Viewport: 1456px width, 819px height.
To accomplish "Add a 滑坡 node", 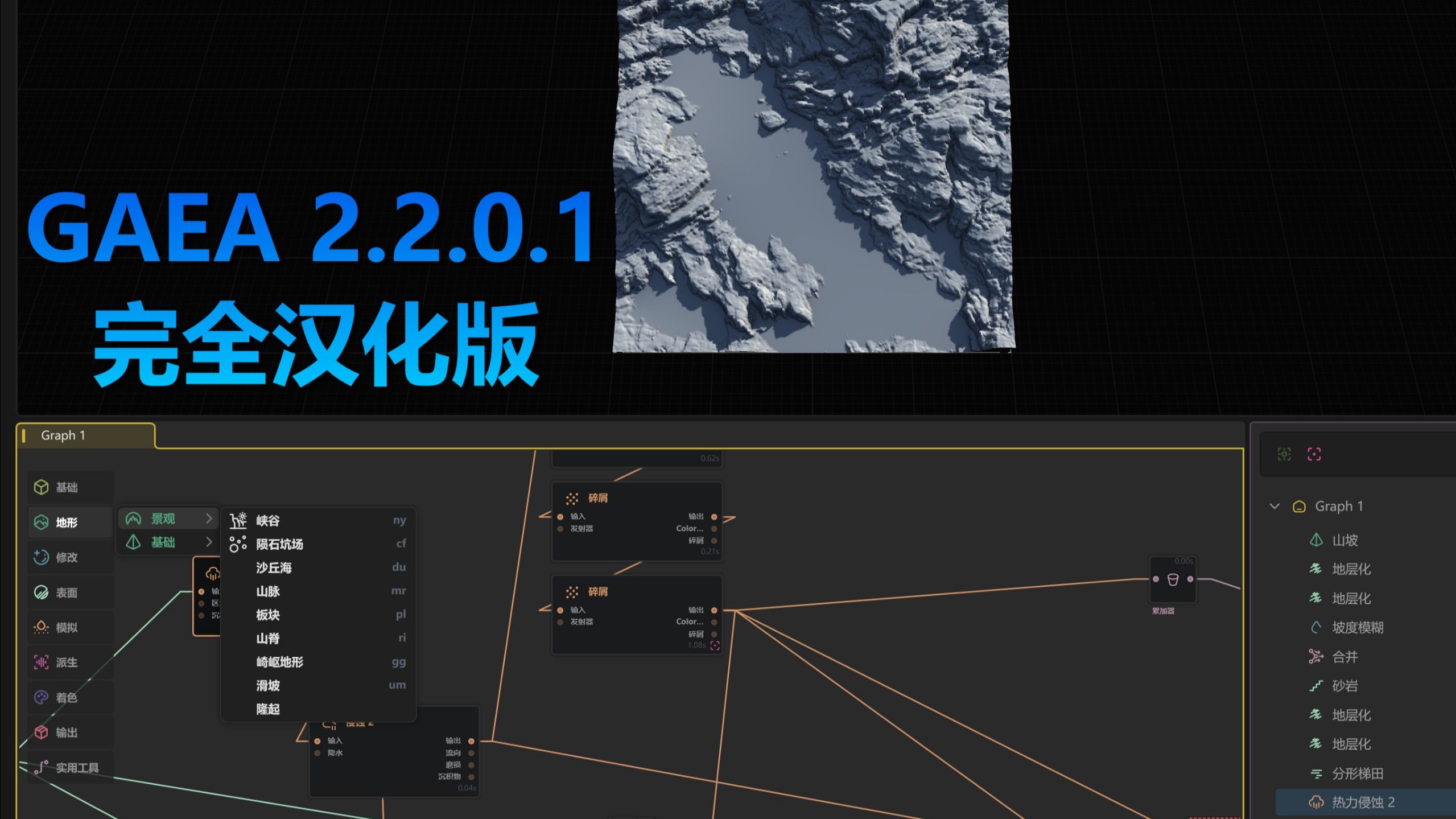I will (318, 685).
